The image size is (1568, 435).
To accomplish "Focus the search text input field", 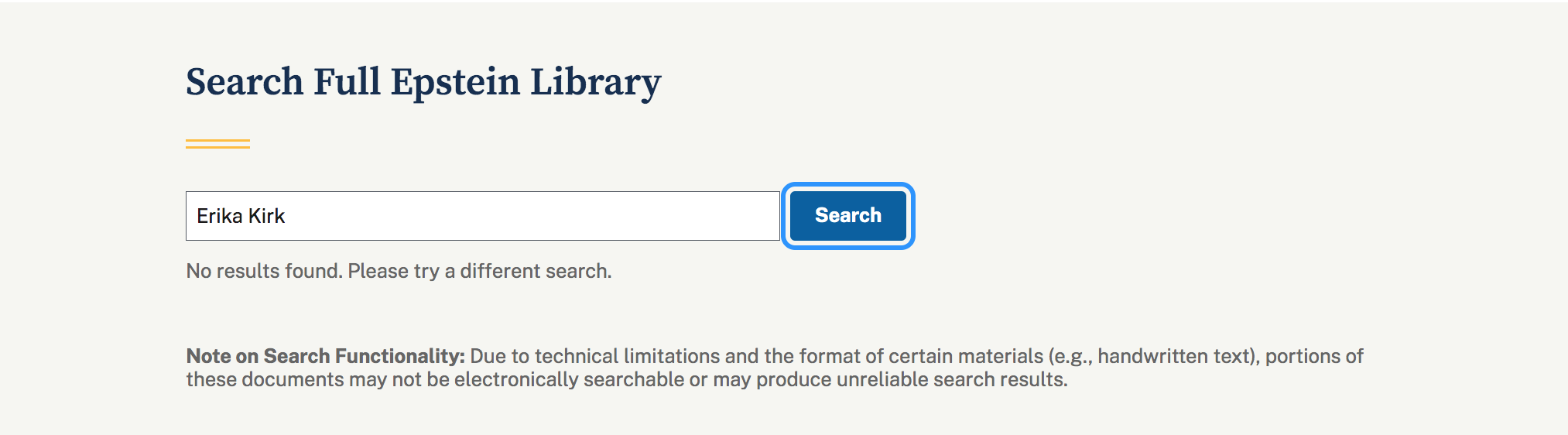I will click(481, 216).
